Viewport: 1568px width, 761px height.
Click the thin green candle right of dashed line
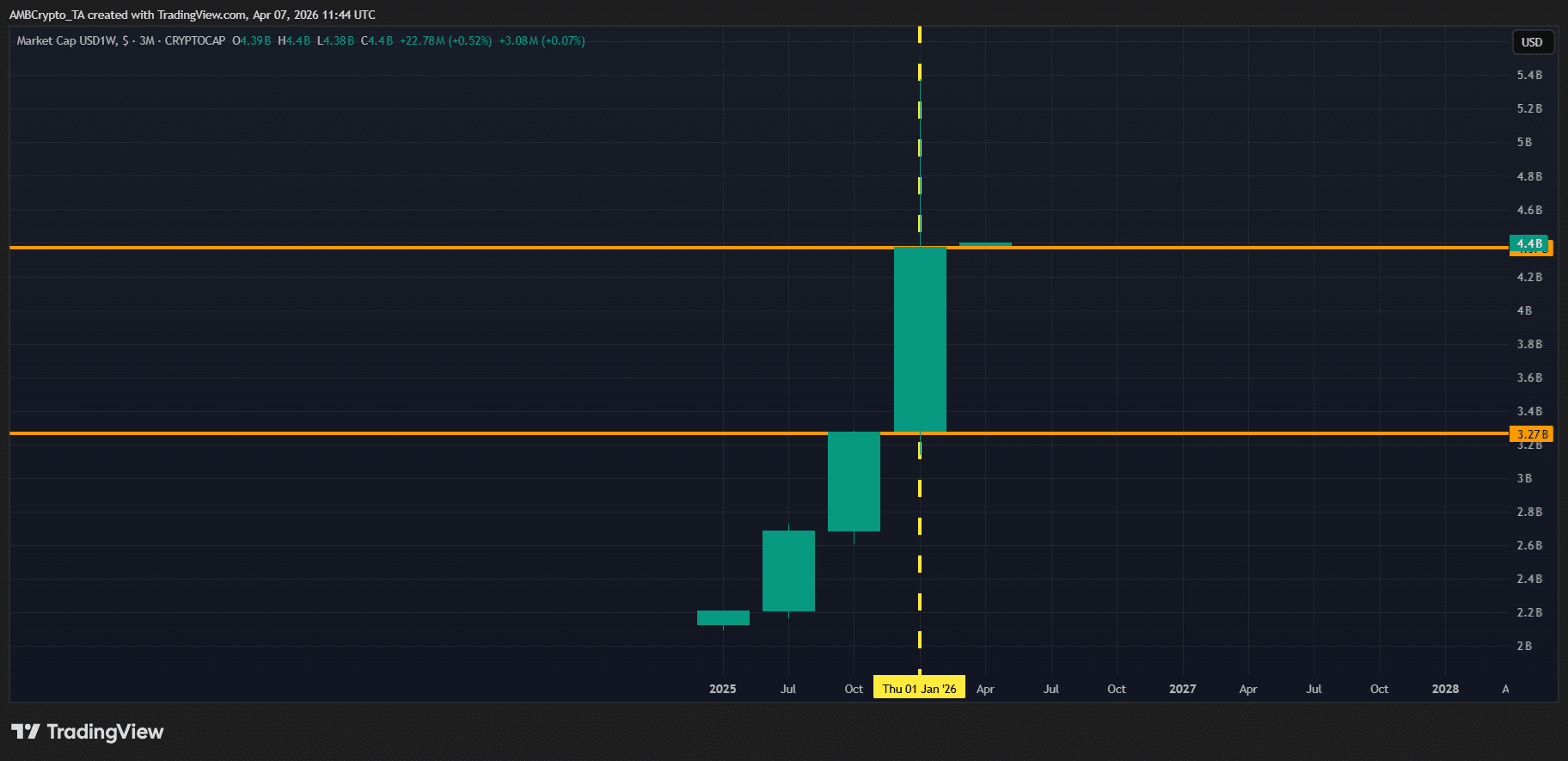click(985, 244)
